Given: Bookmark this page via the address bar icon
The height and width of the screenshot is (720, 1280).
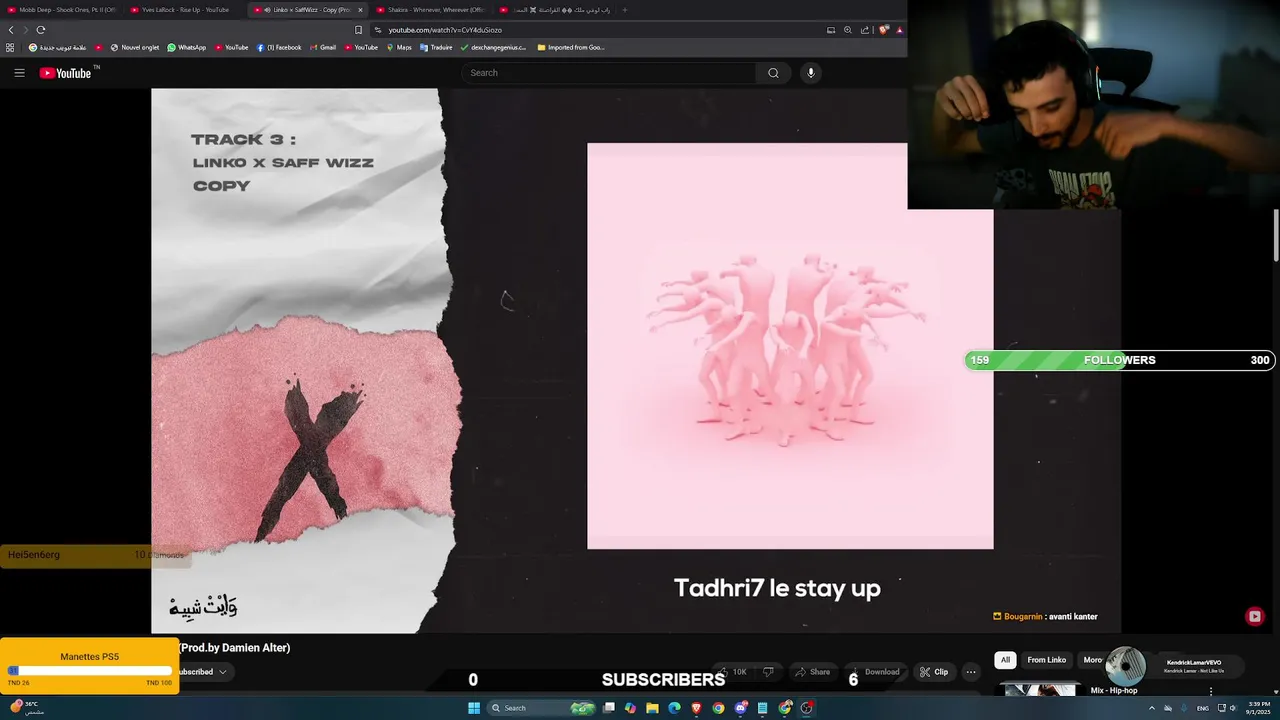Looking at the screenshot, I should [x=359, y=30].
